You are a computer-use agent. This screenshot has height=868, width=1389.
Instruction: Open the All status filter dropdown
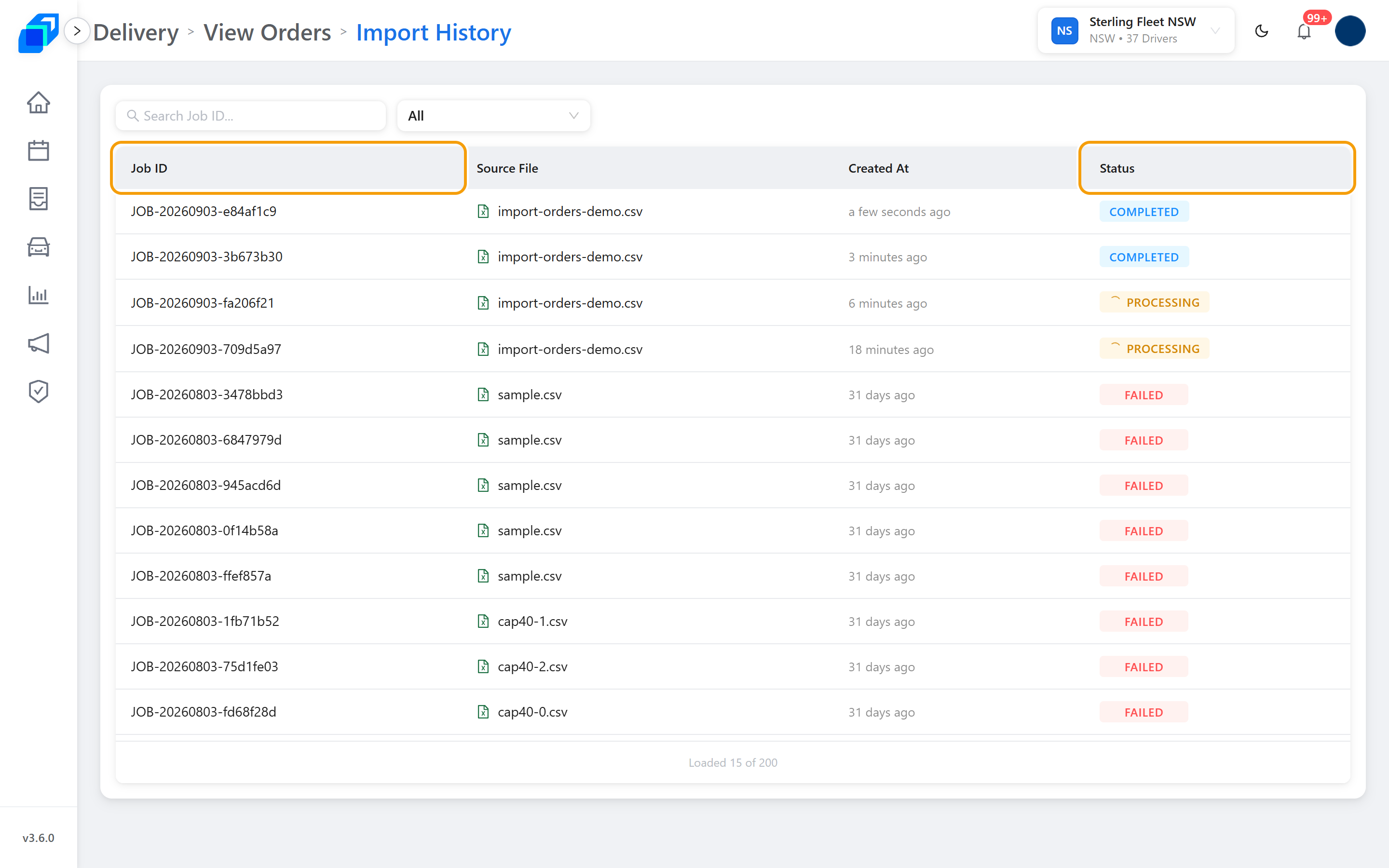[493, 116]
